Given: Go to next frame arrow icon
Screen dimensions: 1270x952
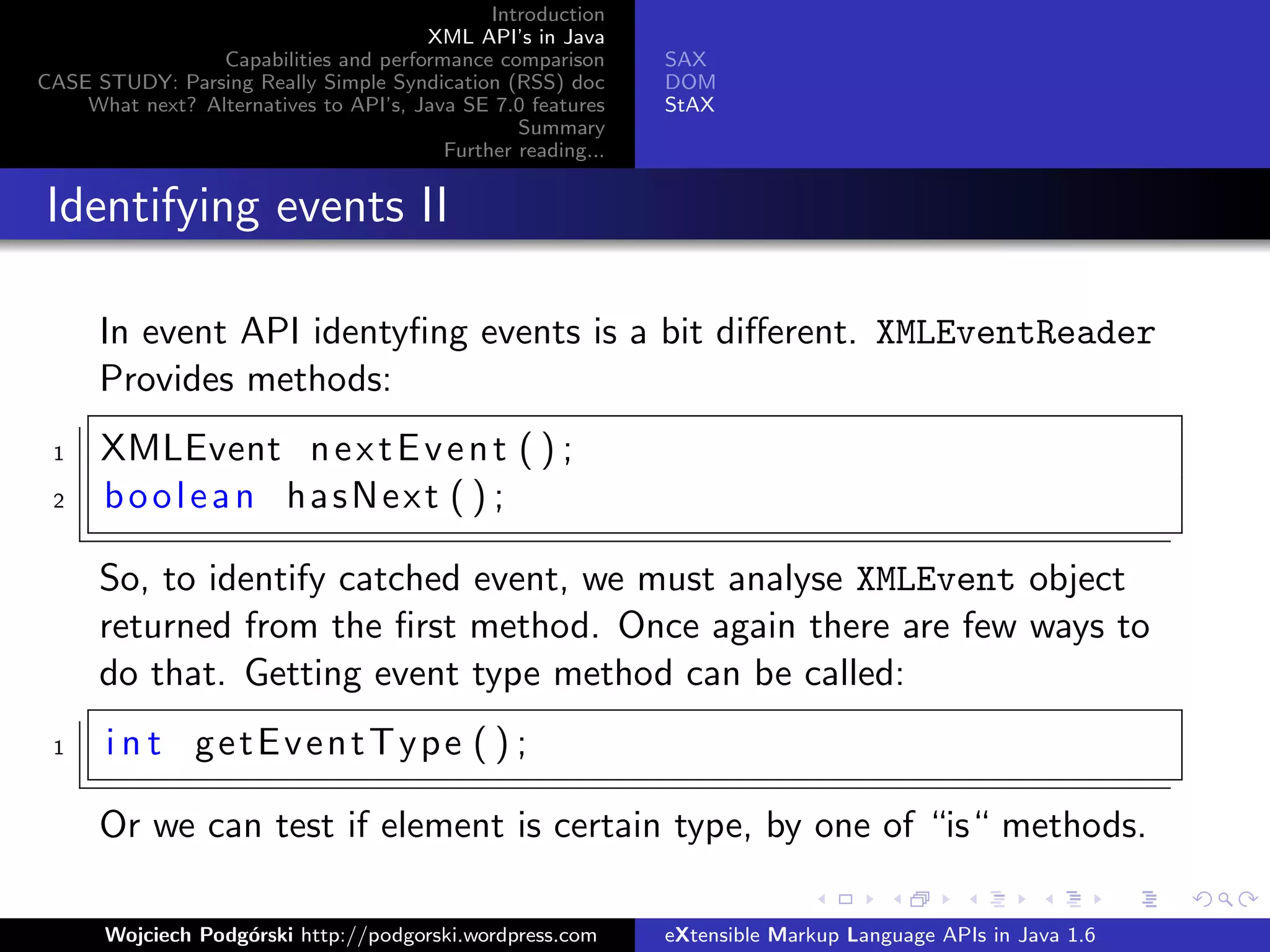Looking at the screenshot, I should click(946, 899).
